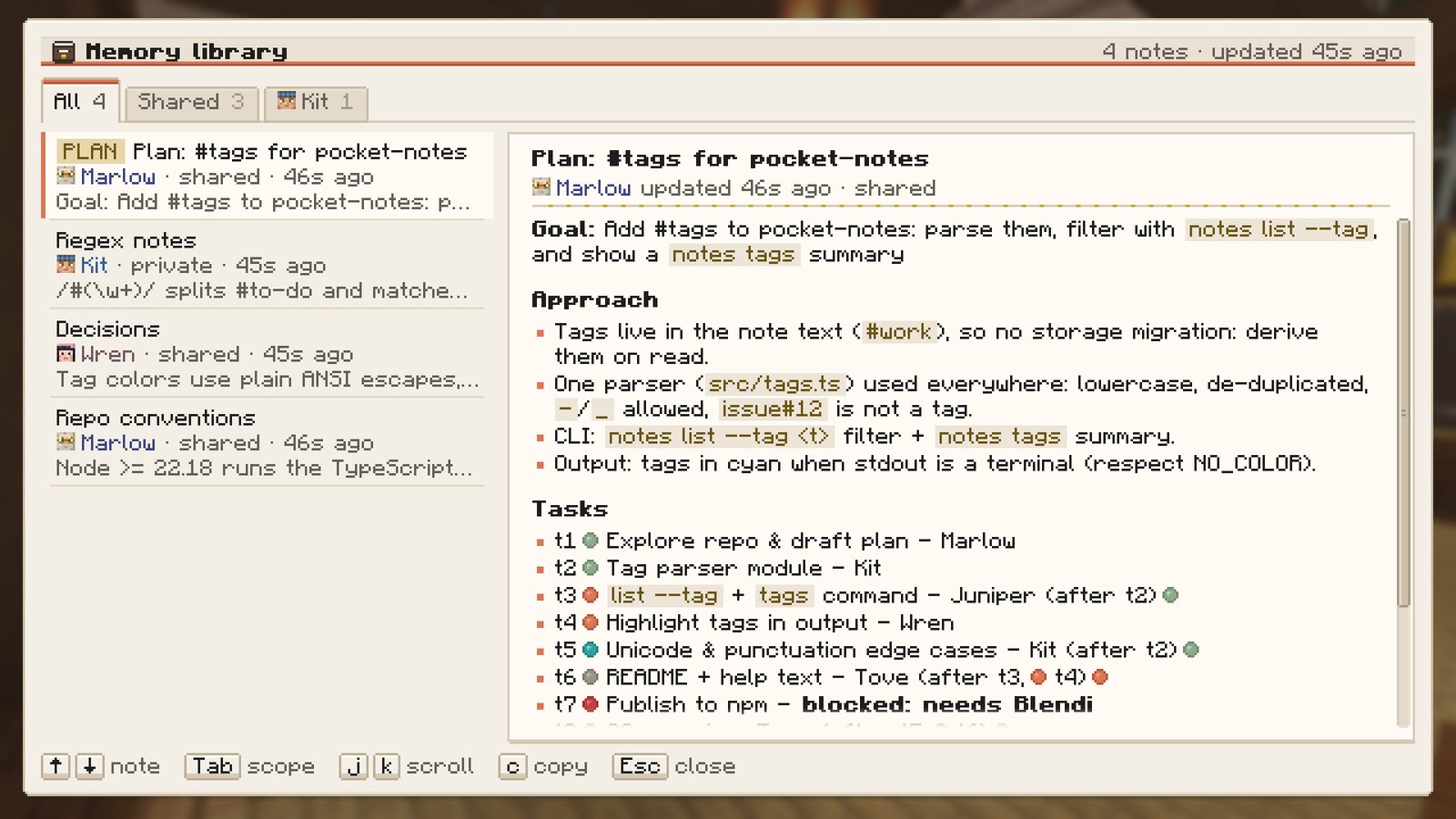Click the #work inline code tag
The height and width of the screenshot is (819, 1456).
tap(898, 332)
